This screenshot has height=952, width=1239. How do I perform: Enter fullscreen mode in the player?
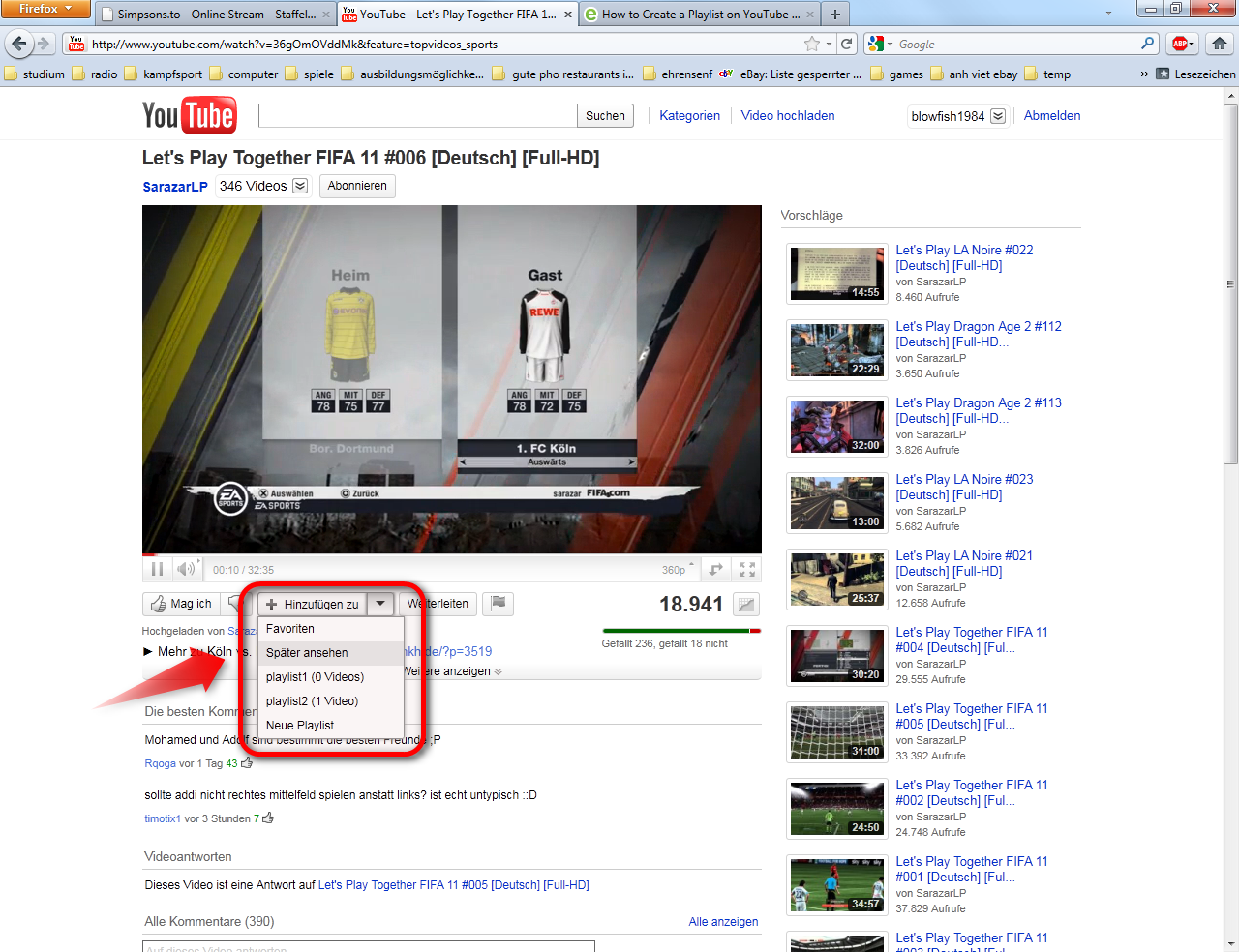click(745, 569)
